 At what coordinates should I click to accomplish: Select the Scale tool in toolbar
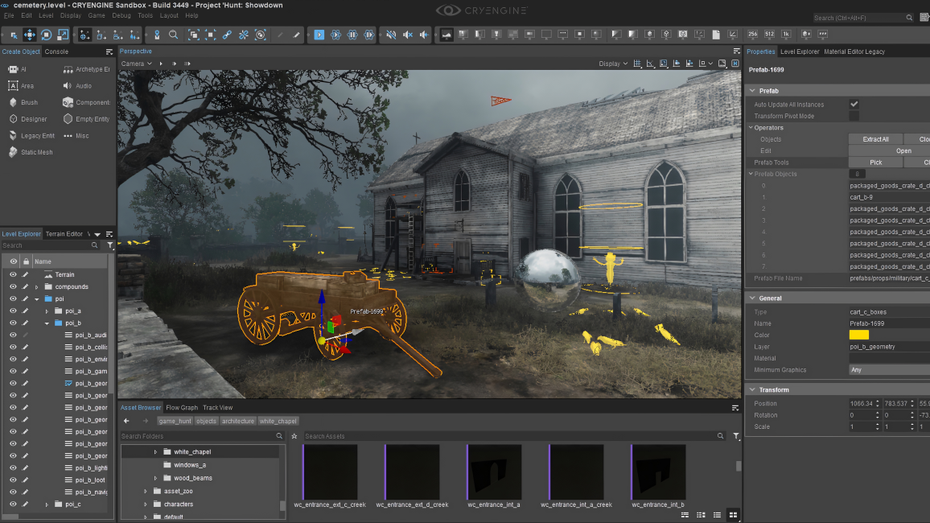pos(62,35)
